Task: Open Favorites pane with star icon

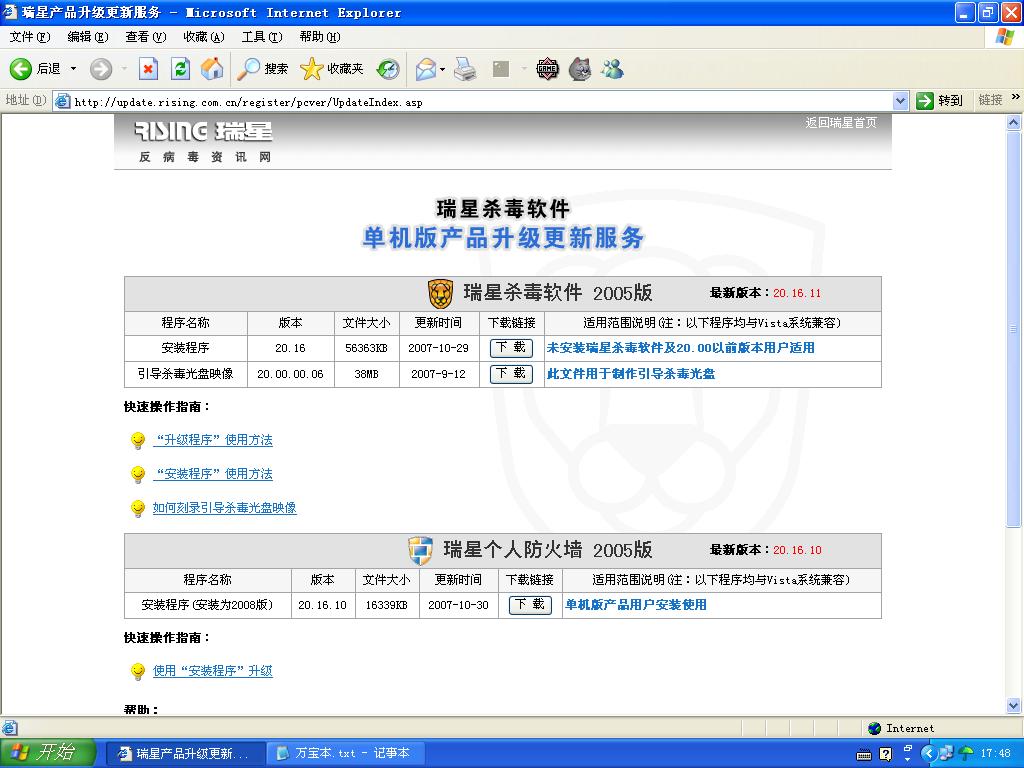Action: coord(312,69)
